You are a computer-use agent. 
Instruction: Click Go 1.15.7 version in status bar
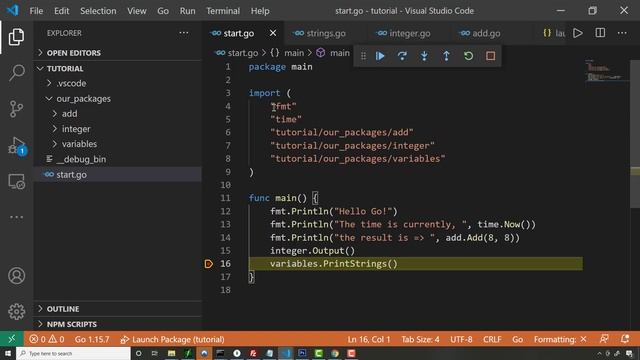(x=92, y=339)
